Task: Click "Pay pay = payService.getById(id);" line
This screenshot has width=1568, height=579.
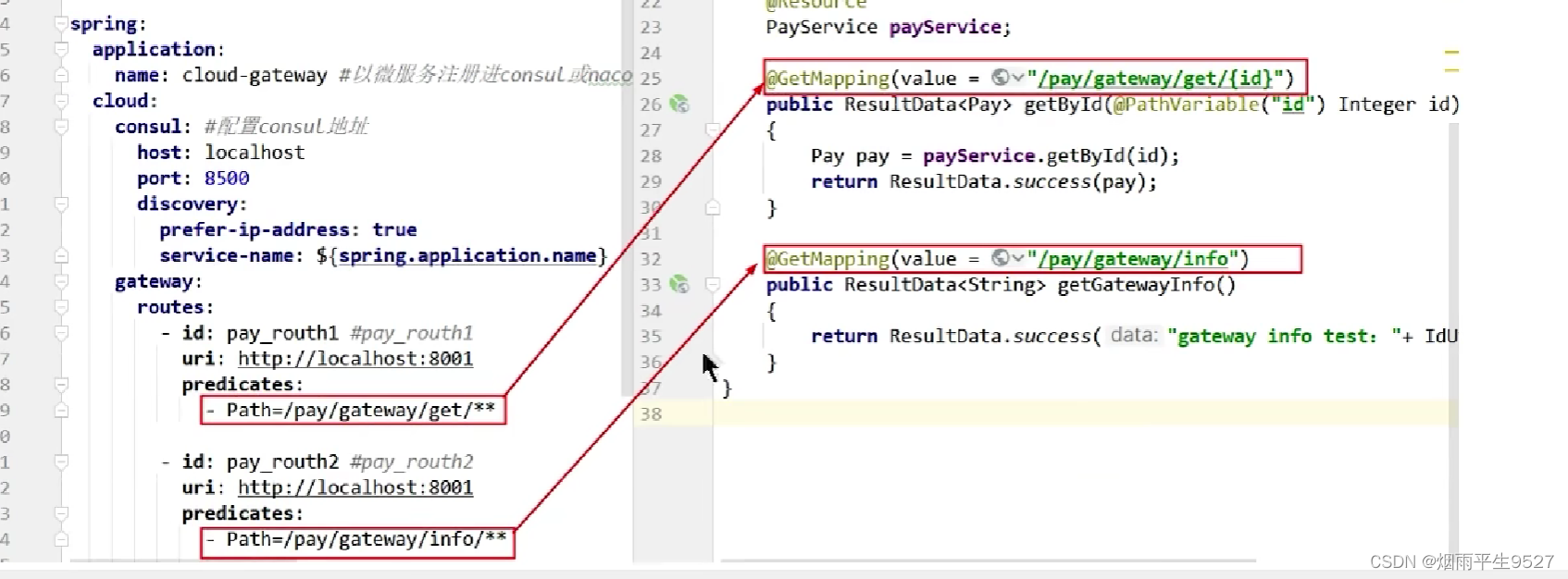Action: (995, 156)
